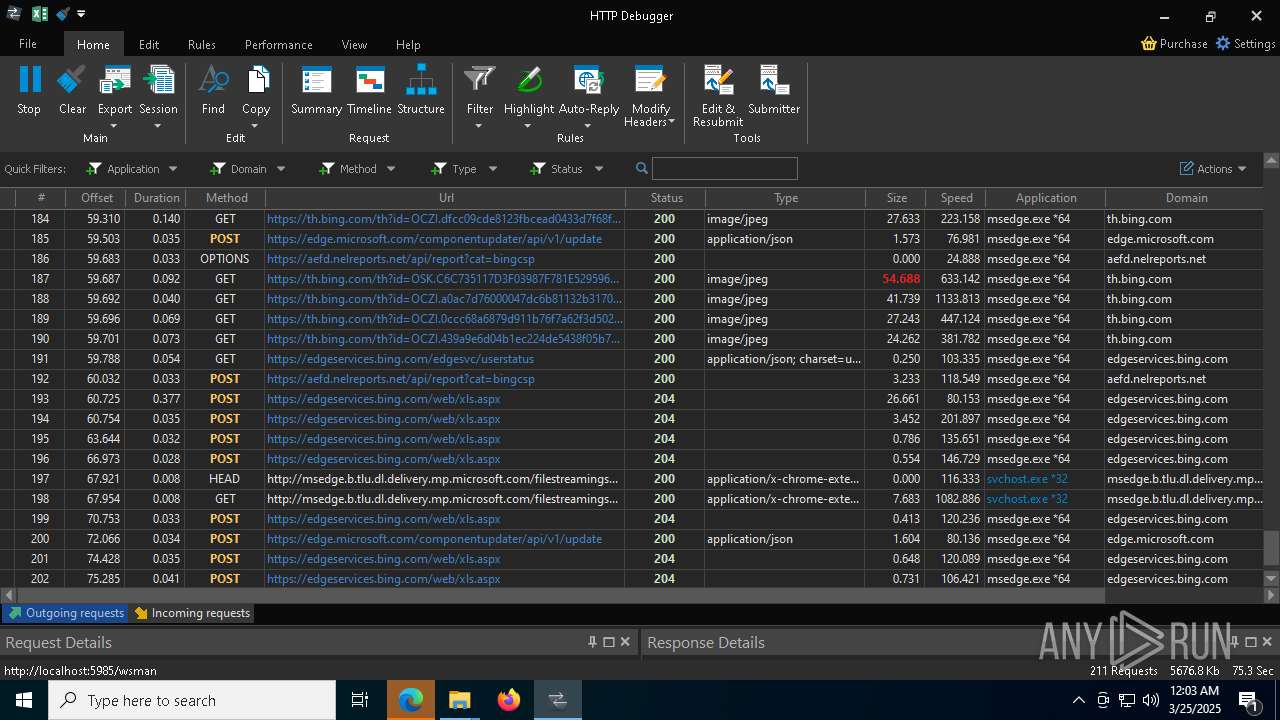The image size is (1280, 720).
Task: Click the quick filter search magnifier
Action: pos(642,169)
